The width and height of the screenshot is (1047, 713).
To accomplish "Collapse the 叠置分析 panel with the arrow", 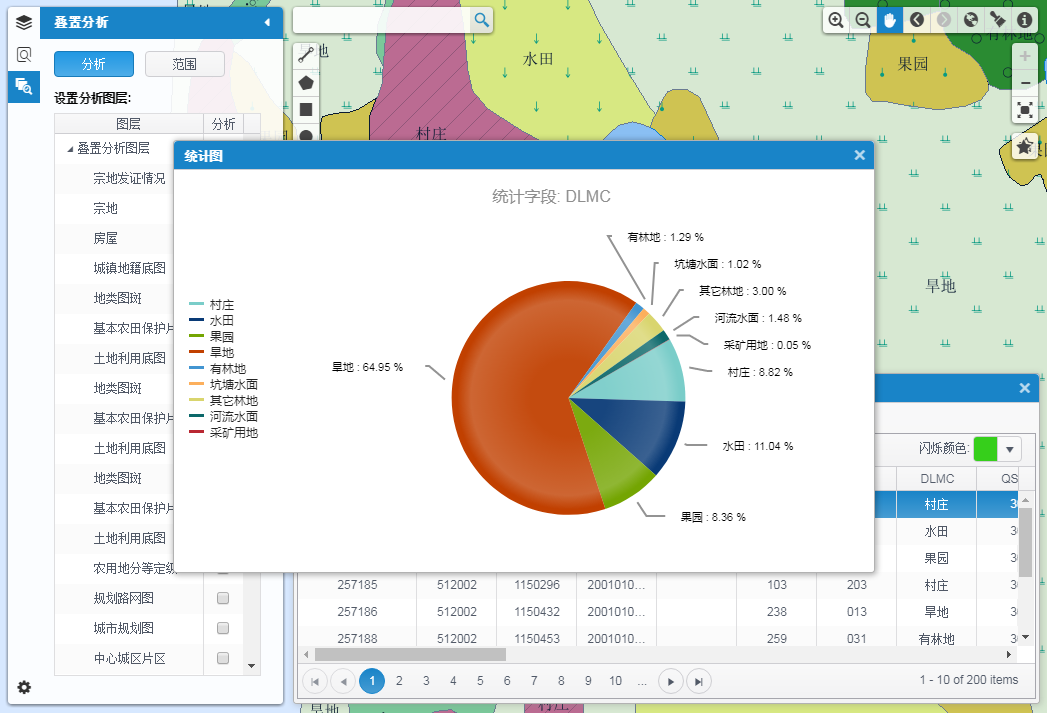I will click(x=267, y=23).
